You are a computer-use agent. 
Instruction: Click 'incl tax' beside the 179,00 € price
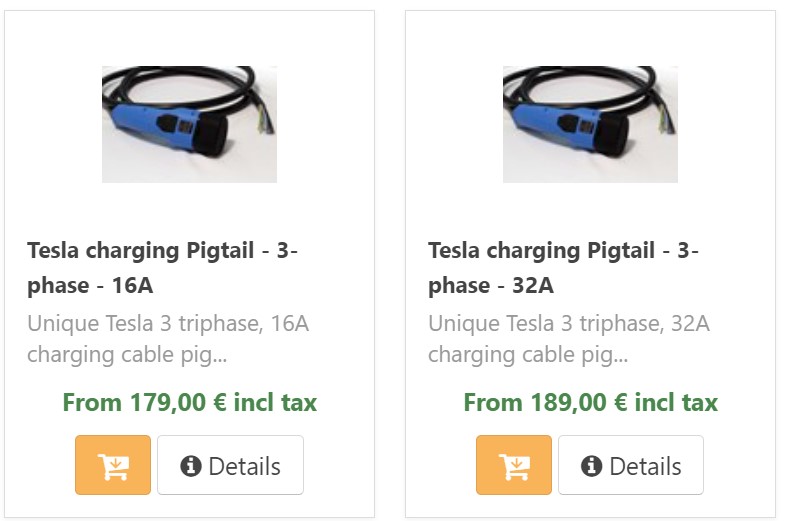click(275, 403)
